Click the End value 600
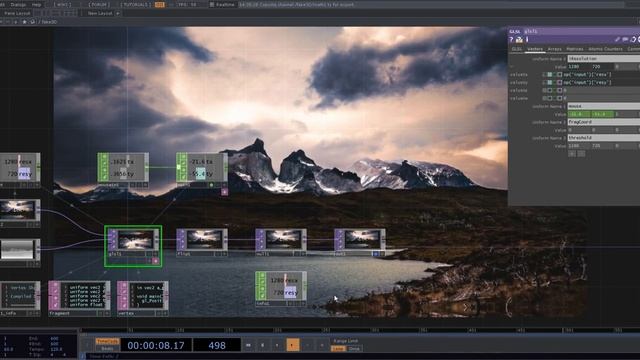 (x=54, y=339)
